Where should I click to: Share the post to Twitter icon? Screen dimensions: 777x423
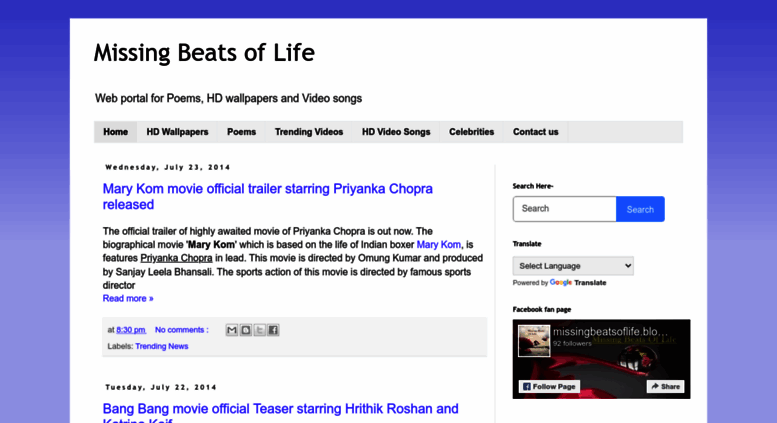coord(259,330)
